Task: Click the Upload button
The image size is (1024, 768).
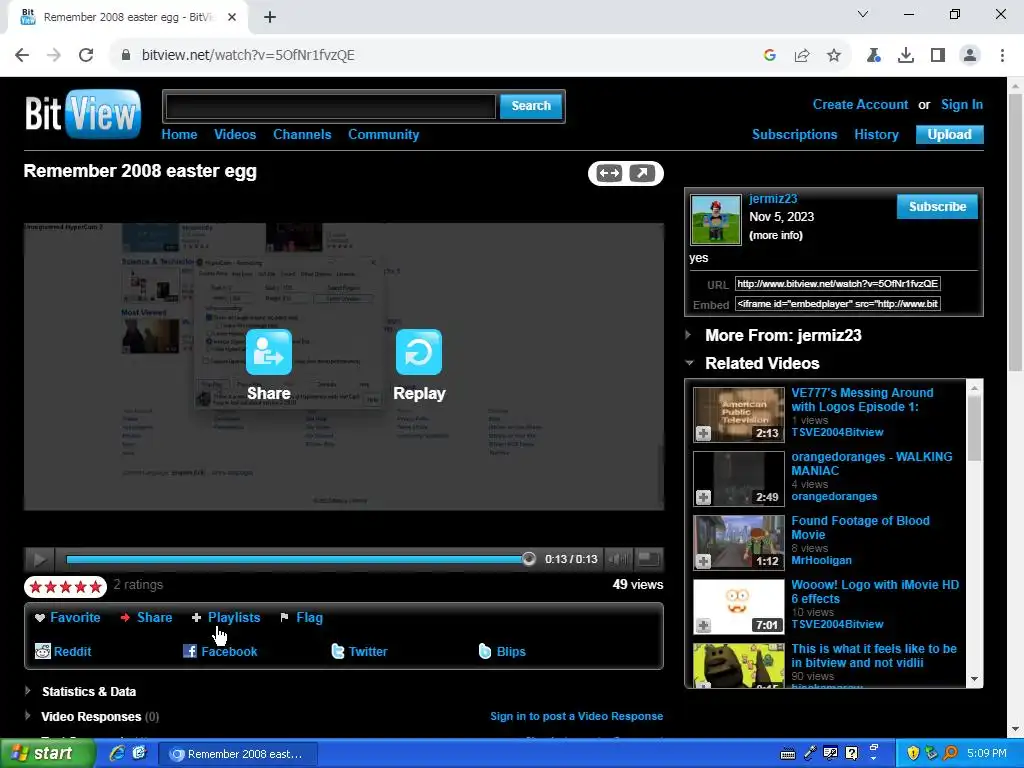Action: 950,135
